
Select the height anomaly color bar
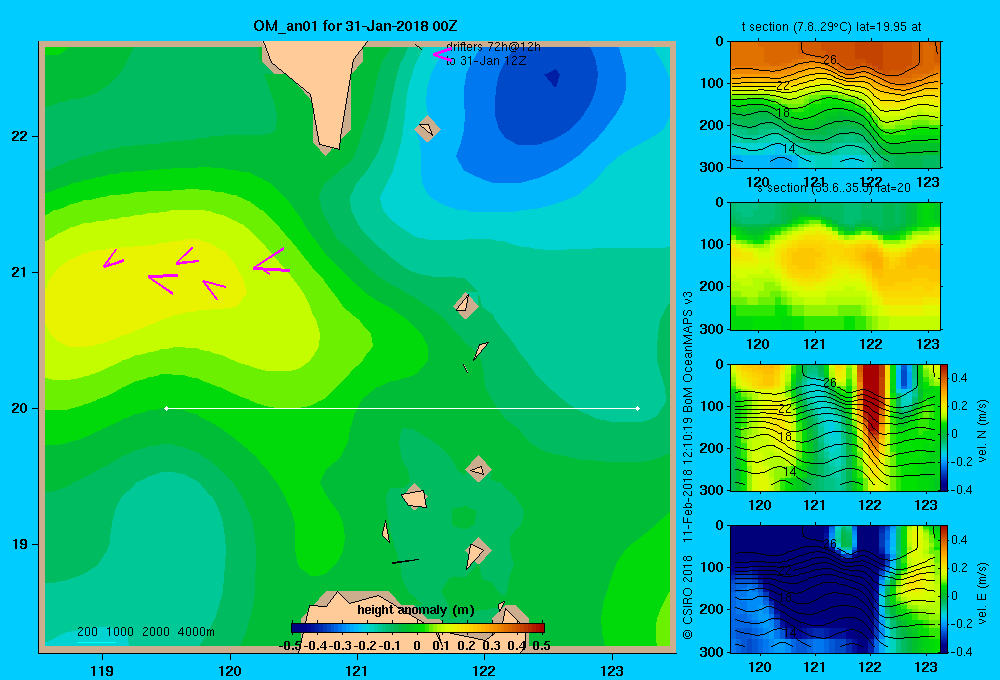click(x=418, y=627)
